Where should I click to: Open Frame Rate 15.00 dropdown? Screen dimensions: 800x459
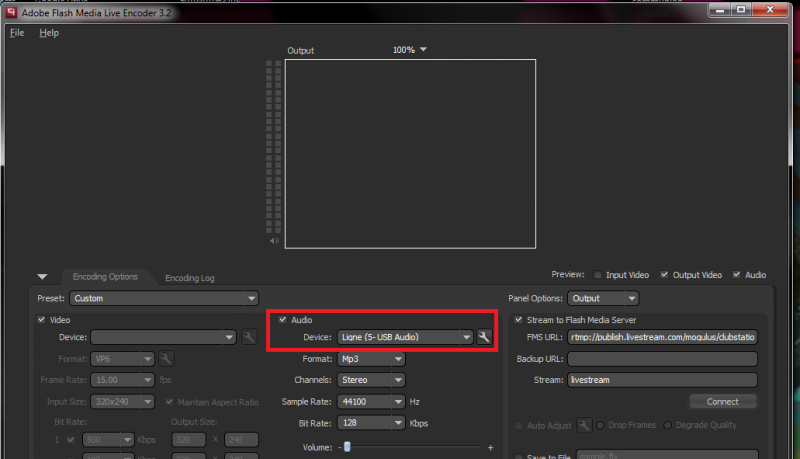pos(122,380)
